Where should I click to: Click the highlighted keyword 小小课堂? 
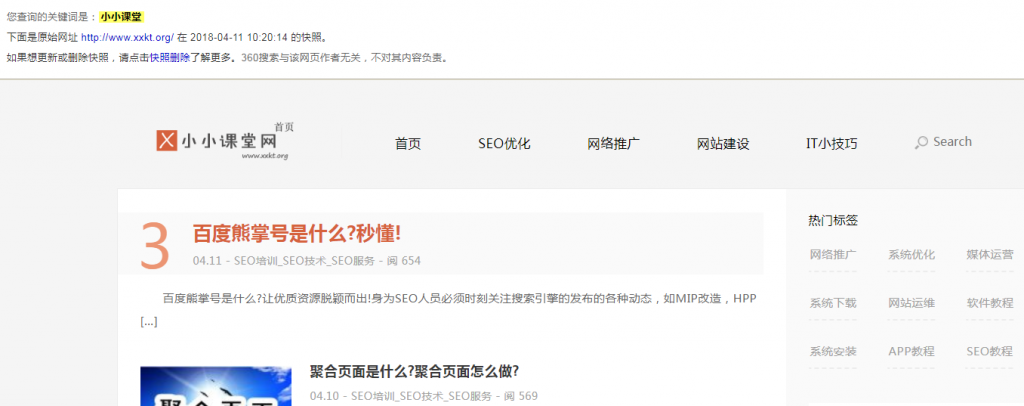coord(121,17)
